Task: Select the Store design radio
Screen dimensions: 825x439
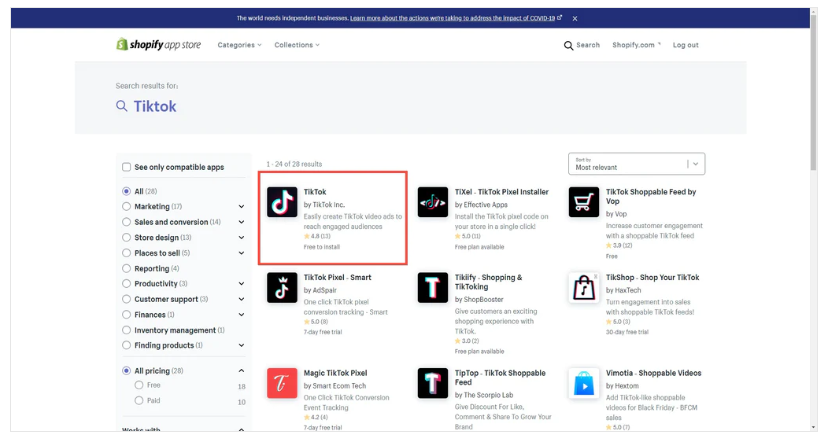Action: pyautogui.click(x=126, y=237)
